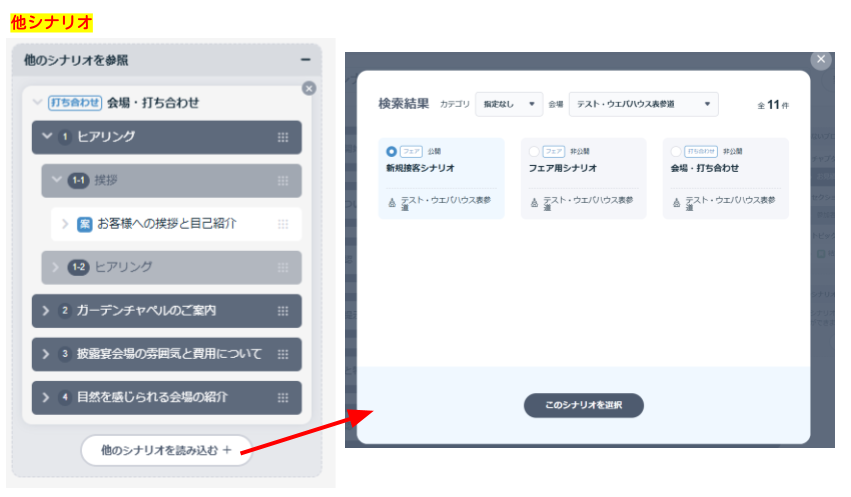Choose 会場・打ち合わせ radio button in results
851x497 pixels.
coord(675,152)
